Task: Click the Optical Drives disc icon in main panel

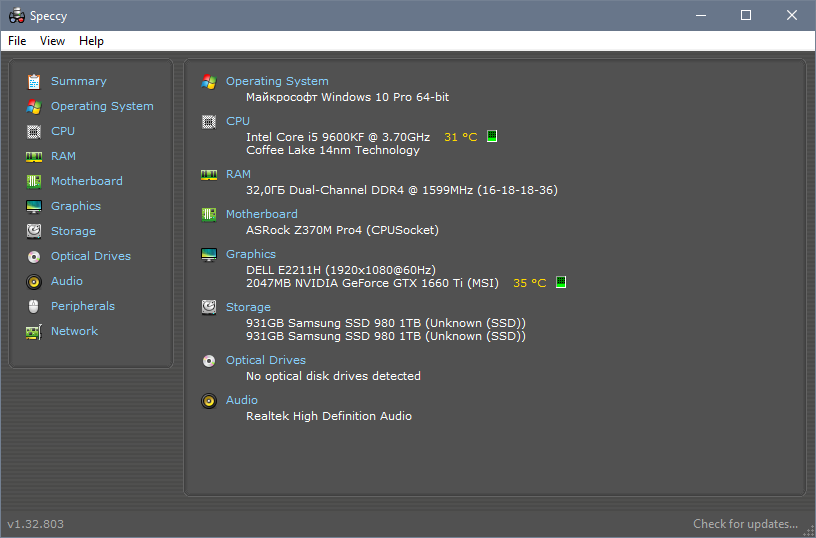Action: pyautogui.click(x=209, y=361)
